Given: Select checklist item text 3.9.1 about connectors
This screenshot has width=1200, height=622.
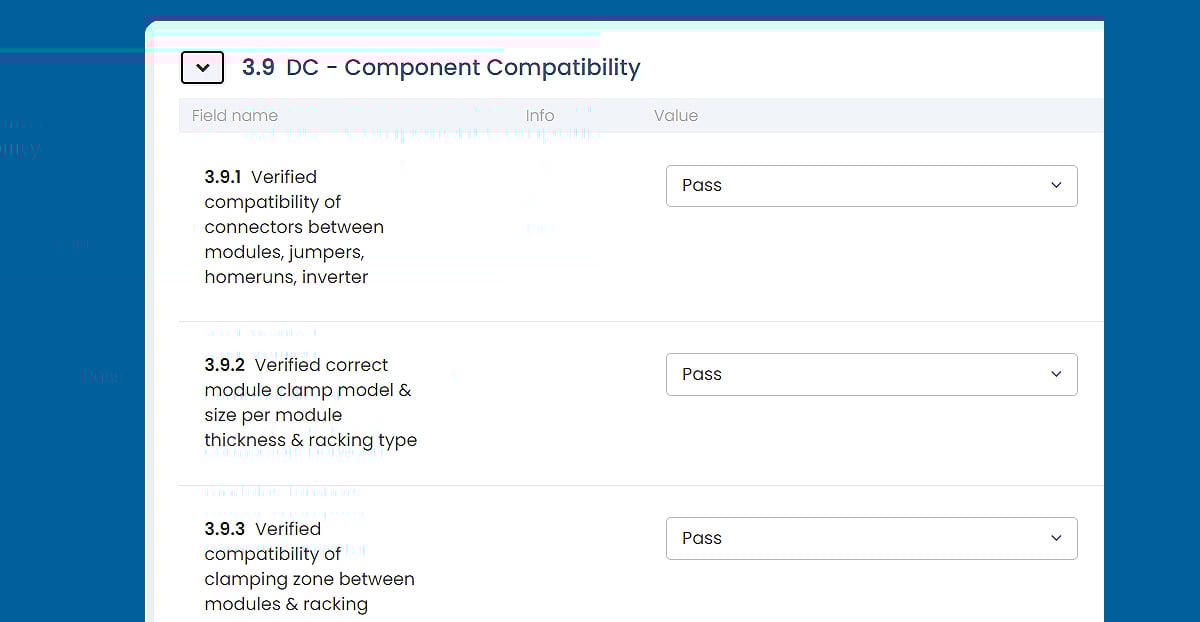Looking at the screenshot, I should point(294,227).
